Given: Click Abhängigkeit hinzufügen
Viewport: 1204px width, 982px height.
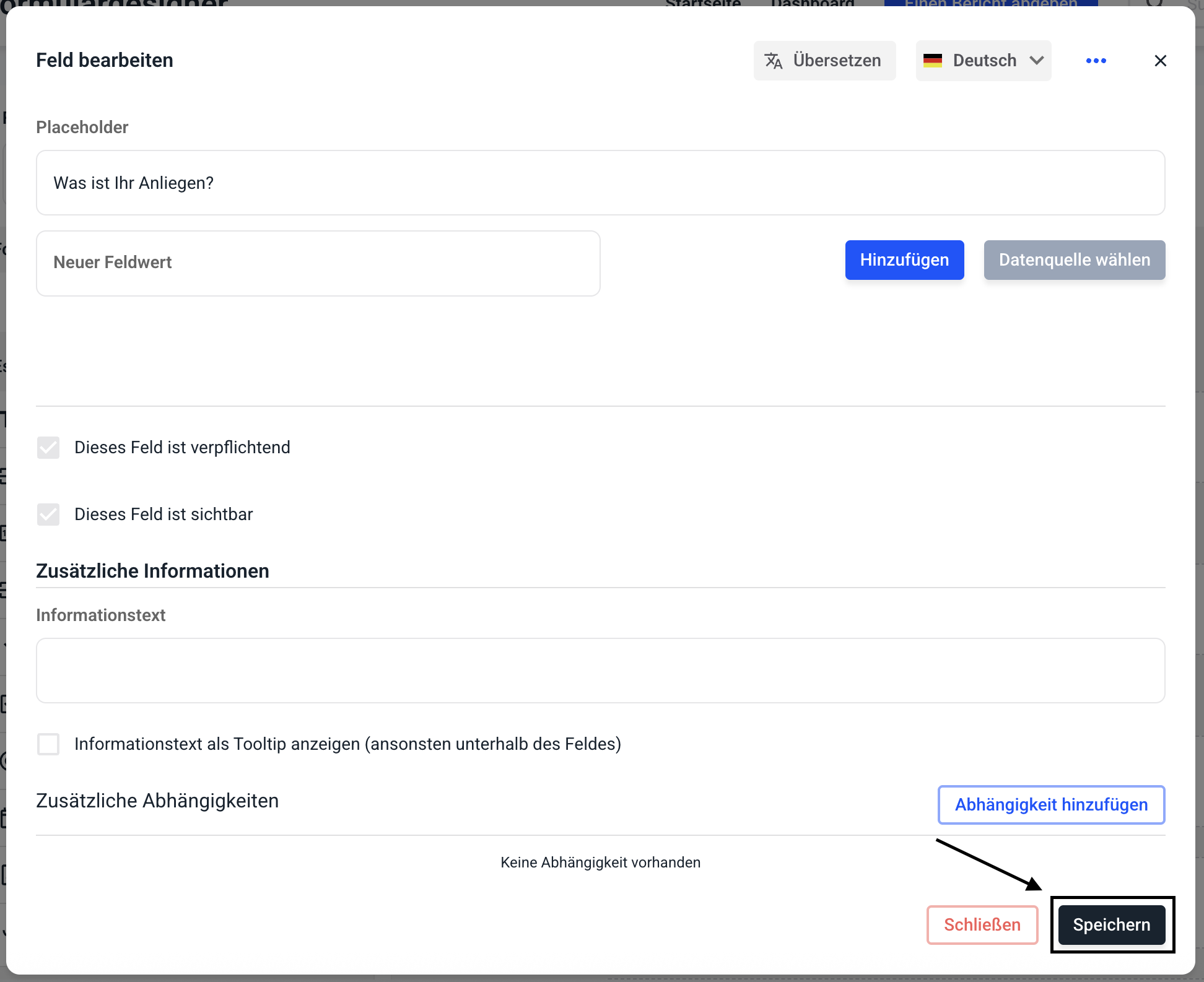Looking at the screenshot, I should click(1051, 805).
